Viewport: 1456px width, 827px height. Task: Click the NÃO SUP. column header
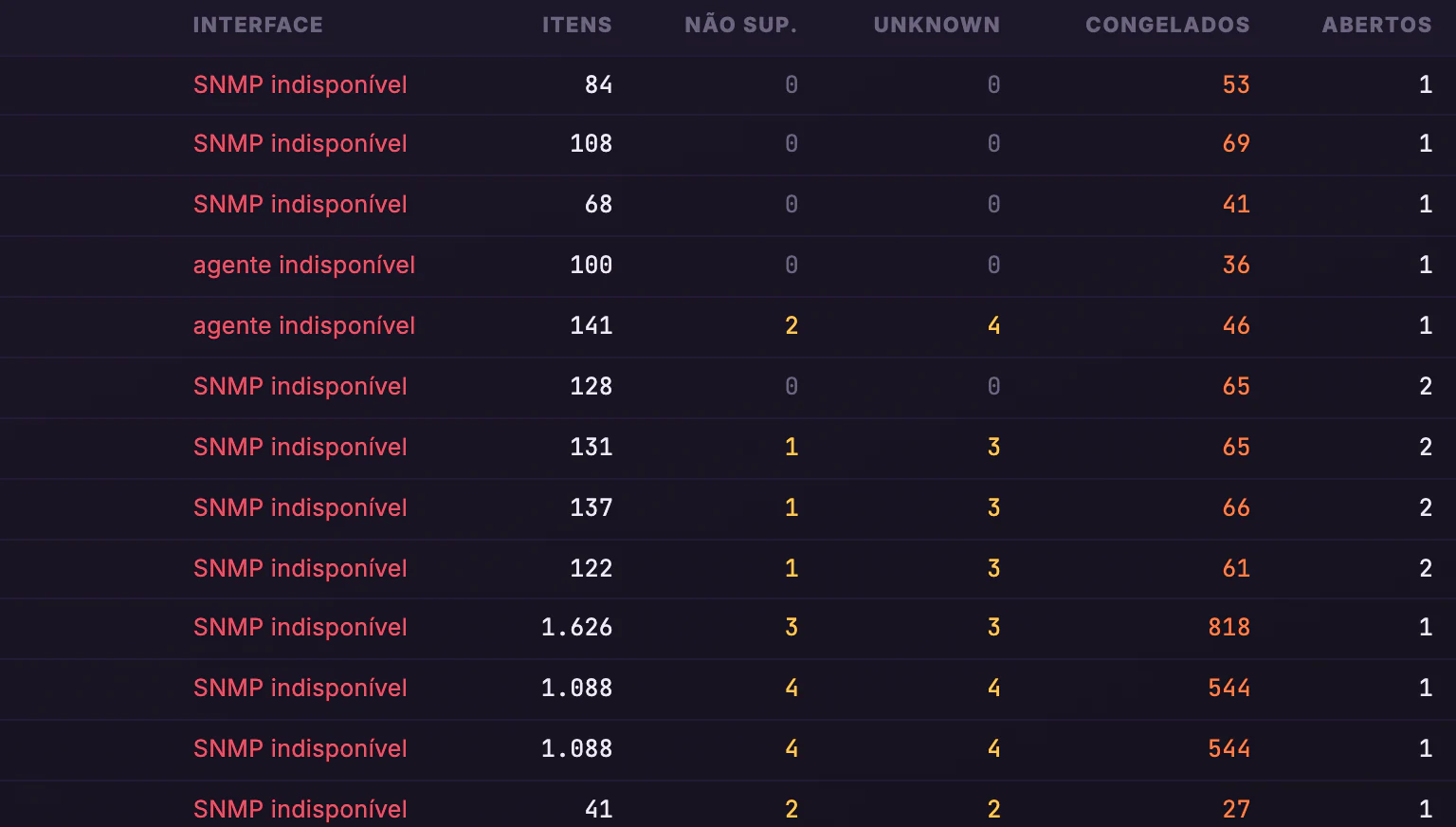click(740, 25)
